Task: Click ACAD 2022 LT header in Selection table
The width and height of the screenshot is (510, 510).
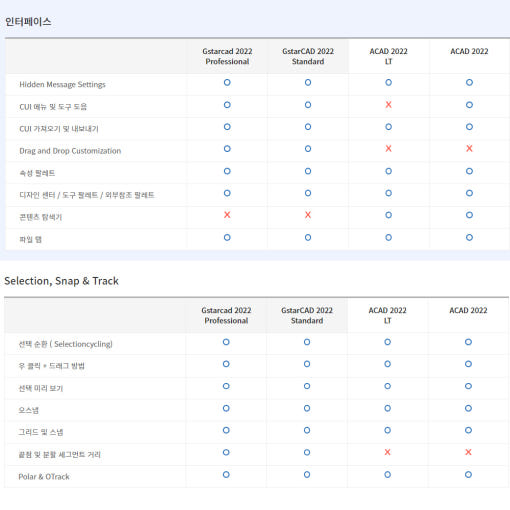Action: click(387, 315)
